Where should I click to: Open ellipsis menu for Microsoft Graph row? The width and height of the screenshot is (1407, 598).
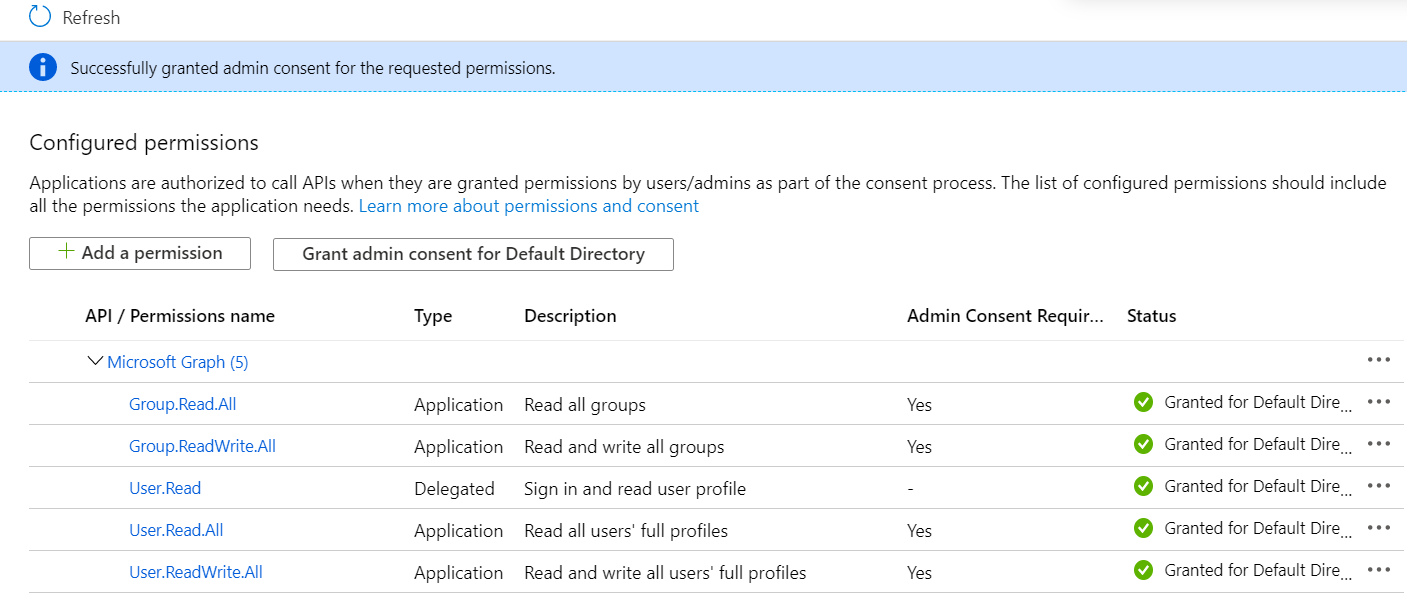tap(1379, 360)
